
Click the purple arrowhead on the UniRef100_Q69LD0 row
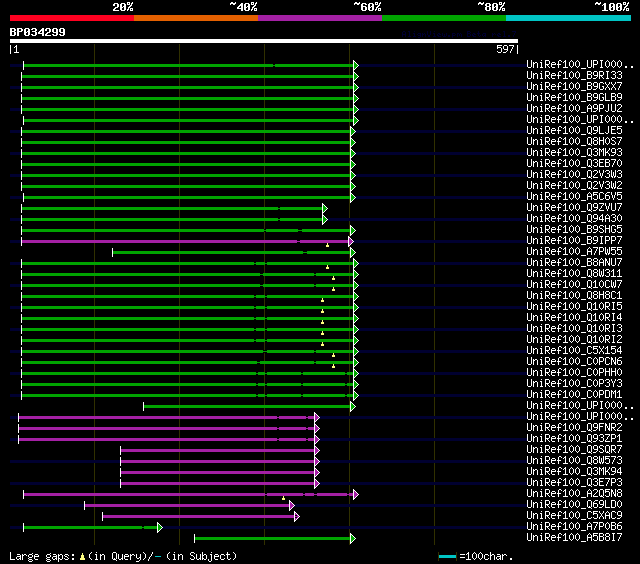[x=292, y=505]
